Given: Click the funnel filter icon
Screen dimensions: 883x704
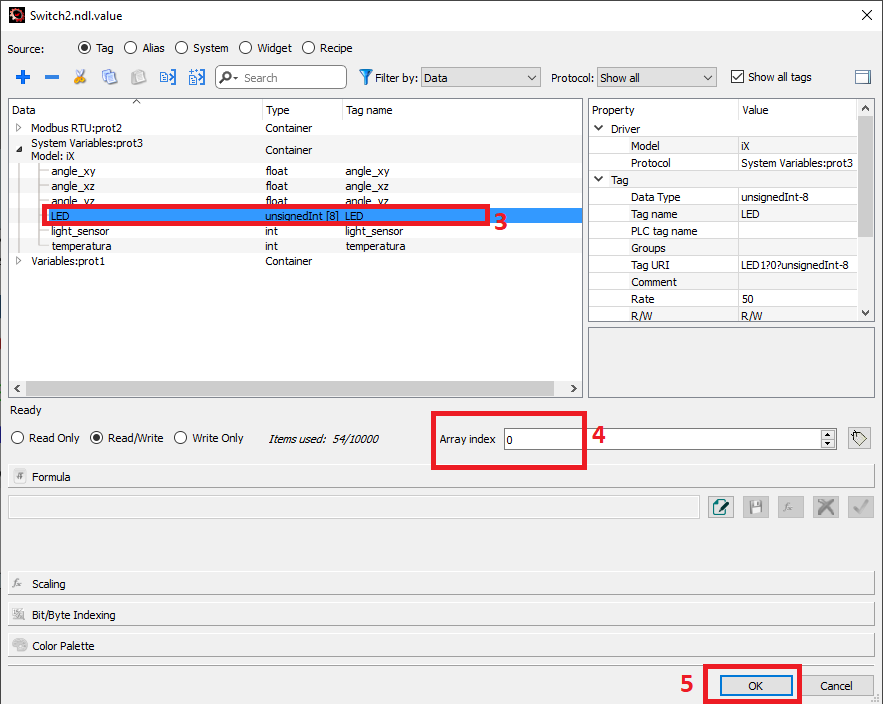Looking at the screenshot, I should point(365,77).
